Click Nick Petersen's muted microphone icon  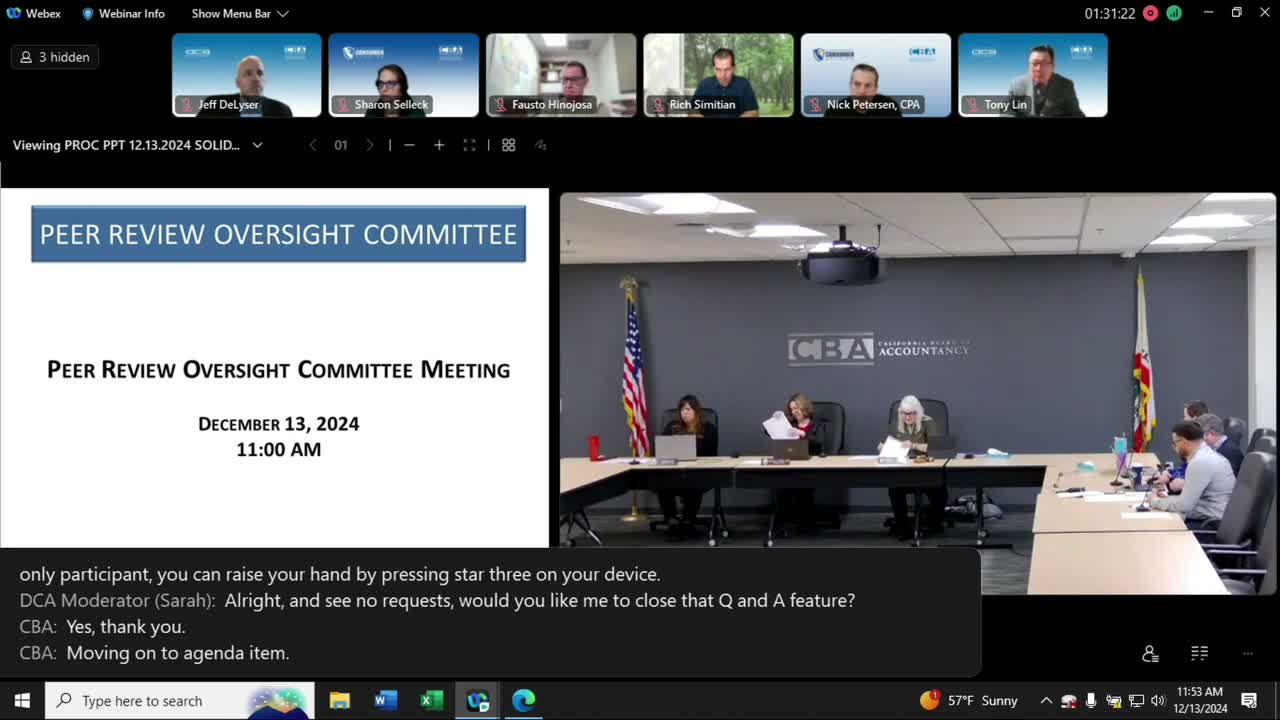point(815,104)
